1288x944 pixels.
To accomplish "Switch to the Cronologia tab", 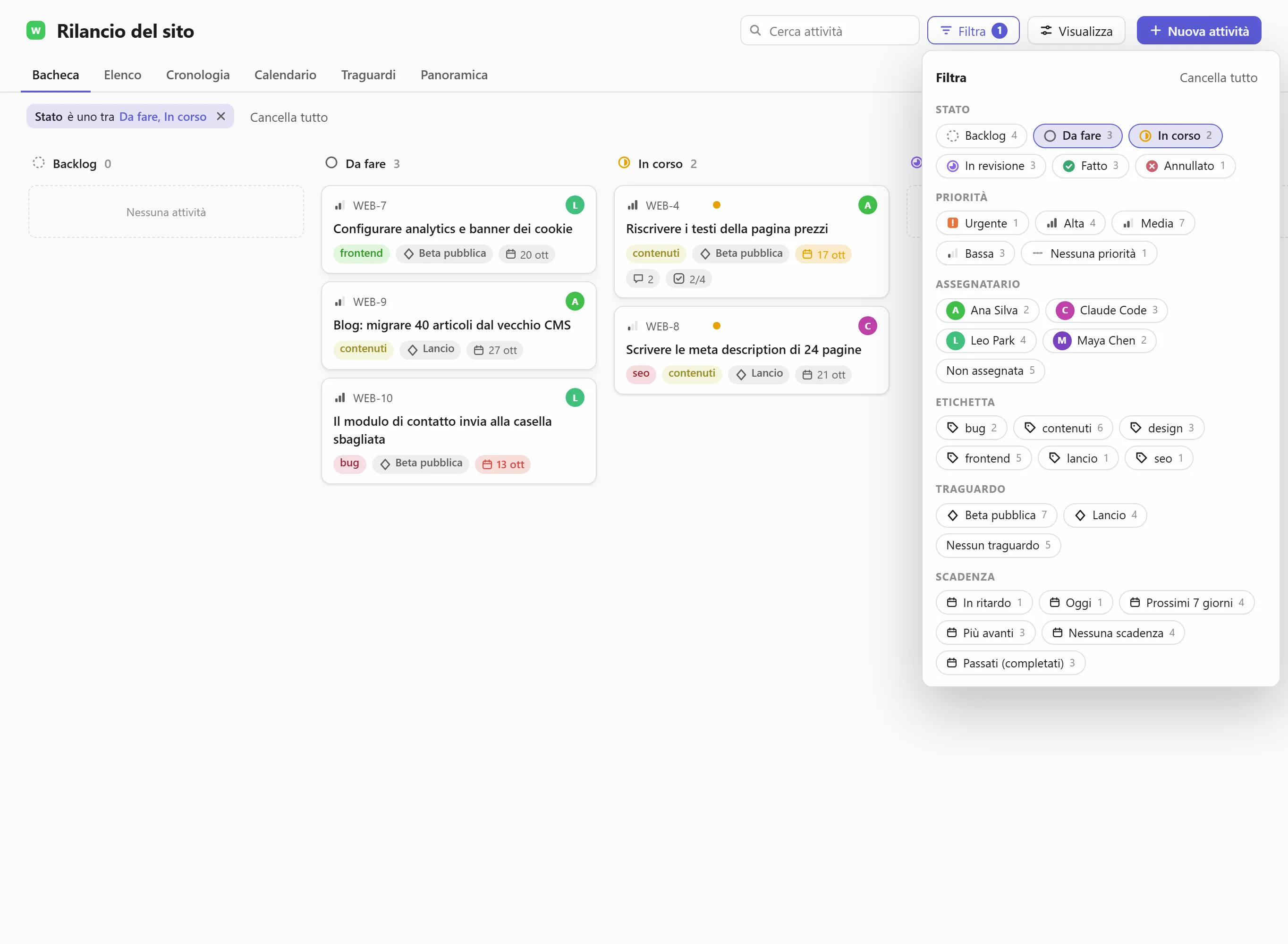I will (198, 75).
